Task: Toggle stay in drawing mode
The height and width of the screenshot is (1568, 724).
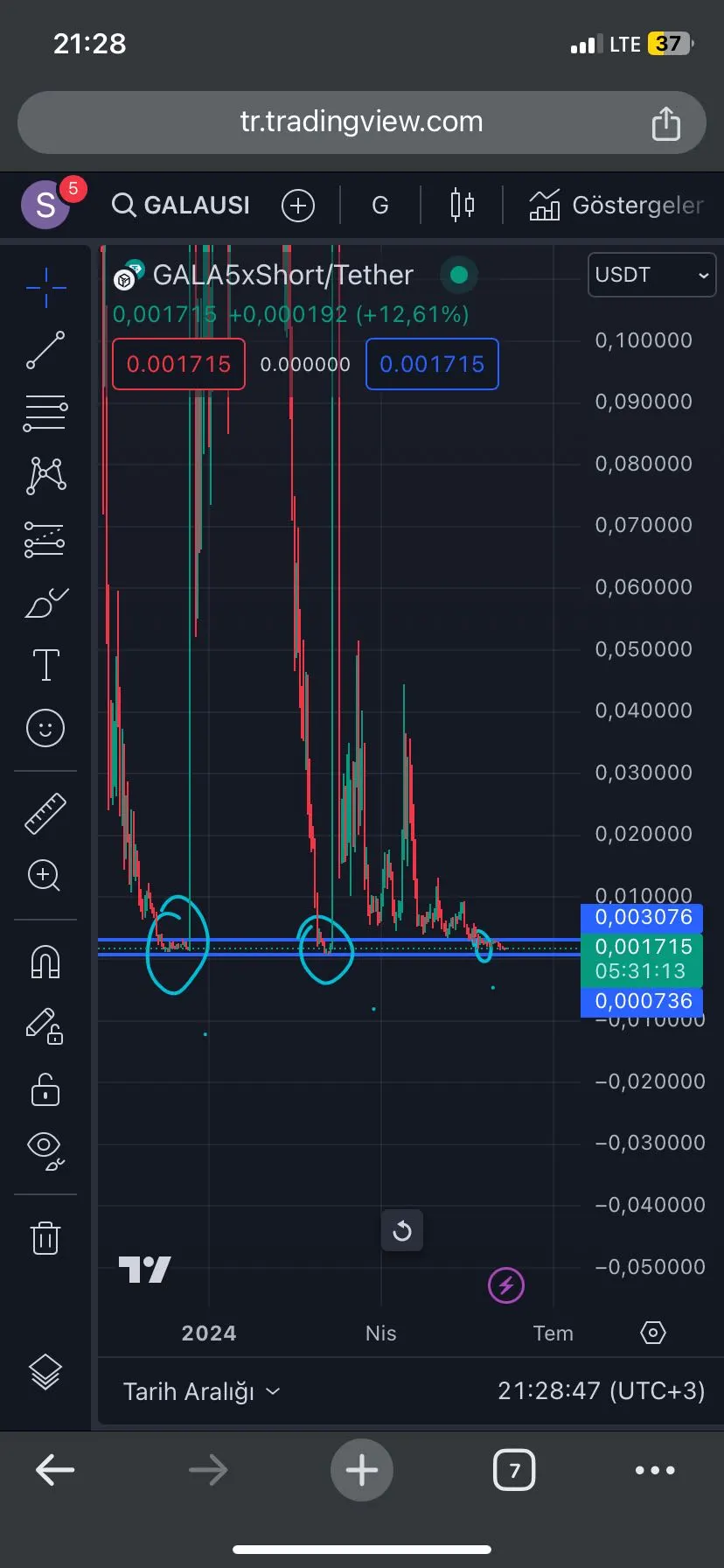Action: point(45,1025)
